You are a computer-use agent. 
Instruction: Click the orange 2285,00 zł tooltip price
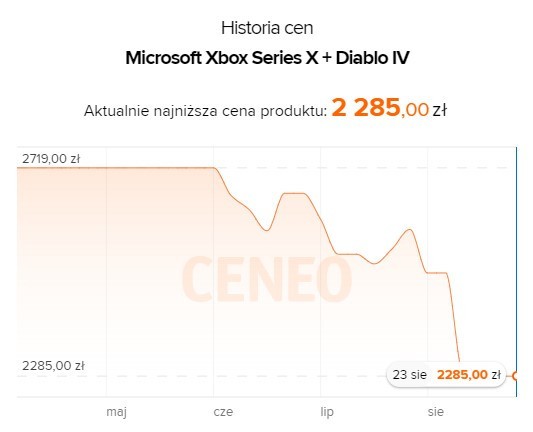coord(469,375)
